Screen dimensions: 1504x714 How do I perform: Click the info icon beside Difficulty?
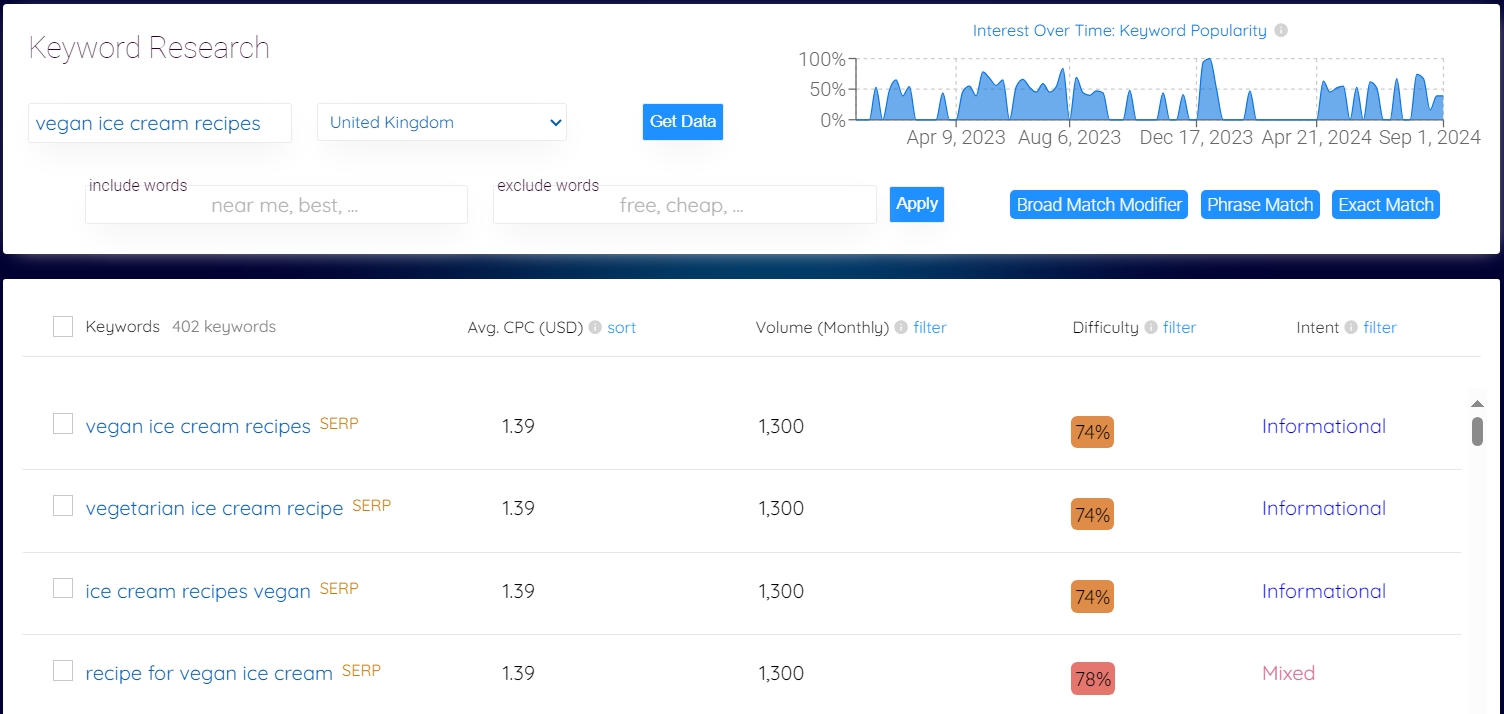(x=1151, y=328)
